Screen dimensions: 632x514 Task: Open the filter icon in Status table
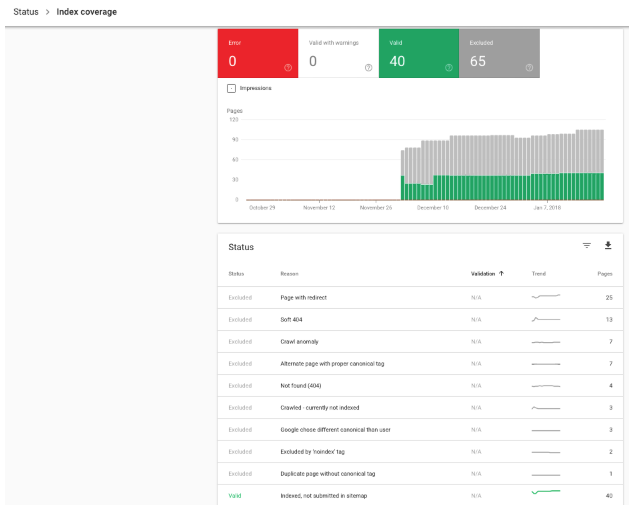[587, 246]
